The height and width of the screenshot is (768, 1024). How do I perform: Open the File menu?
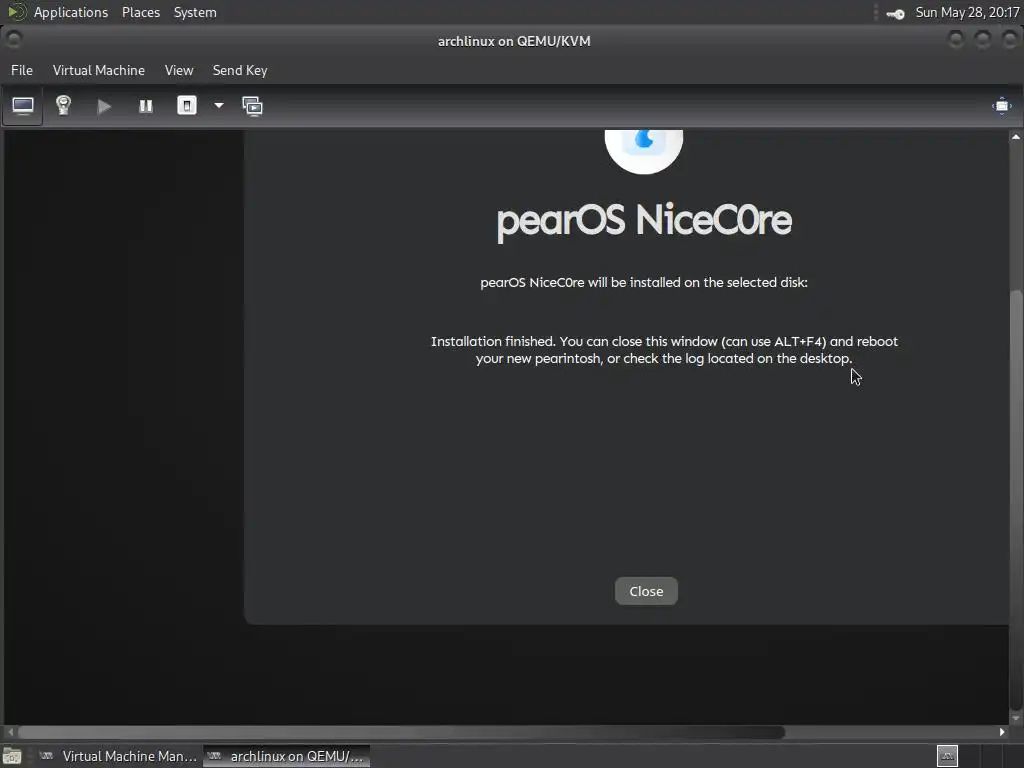[x=22, y=70]
